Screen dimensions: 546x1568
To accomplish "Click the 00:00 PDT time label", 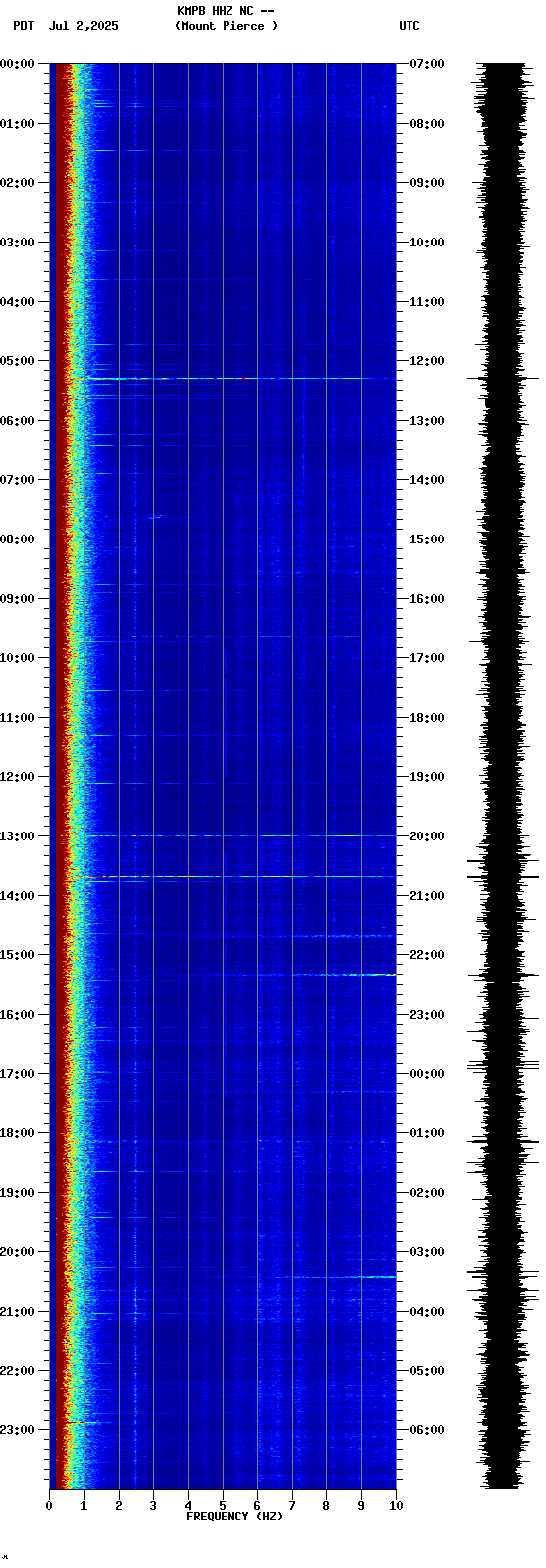I will pos(18,64).
